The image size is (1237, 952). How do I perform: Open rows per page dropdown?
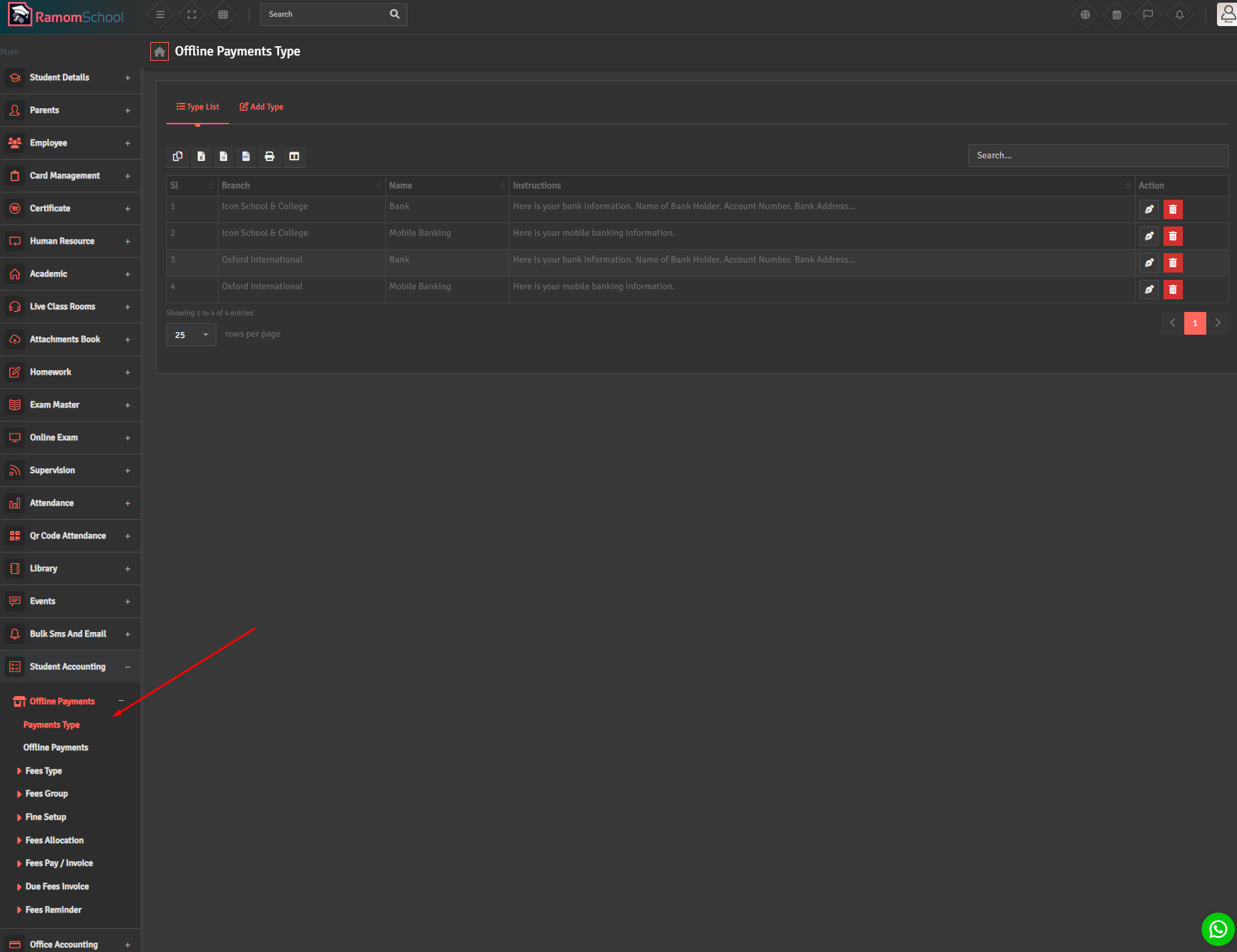pos(191,335)
